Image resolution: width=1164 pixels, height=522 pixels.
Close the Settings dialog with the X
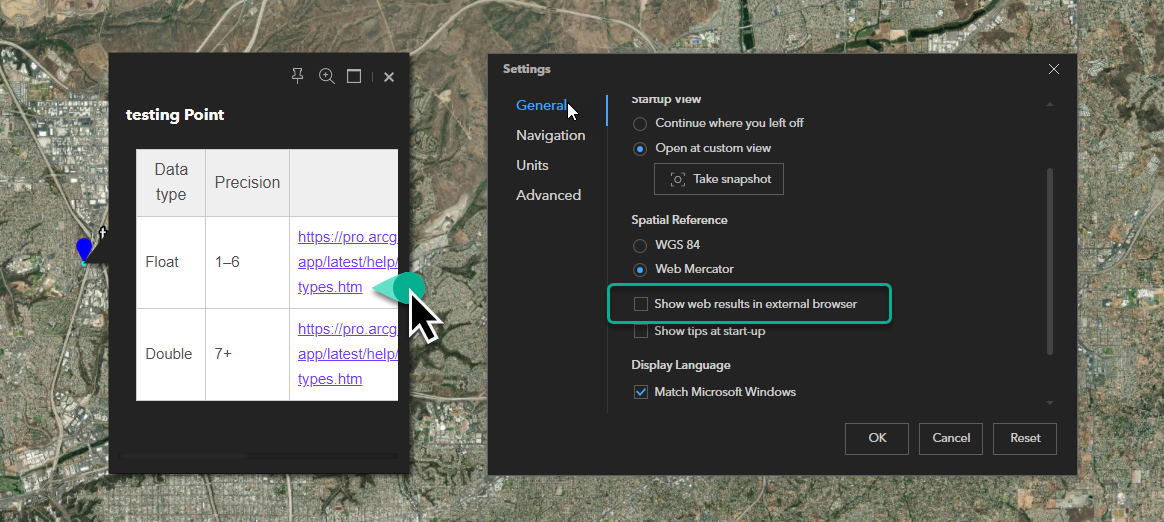click(x=1053, y=69)
